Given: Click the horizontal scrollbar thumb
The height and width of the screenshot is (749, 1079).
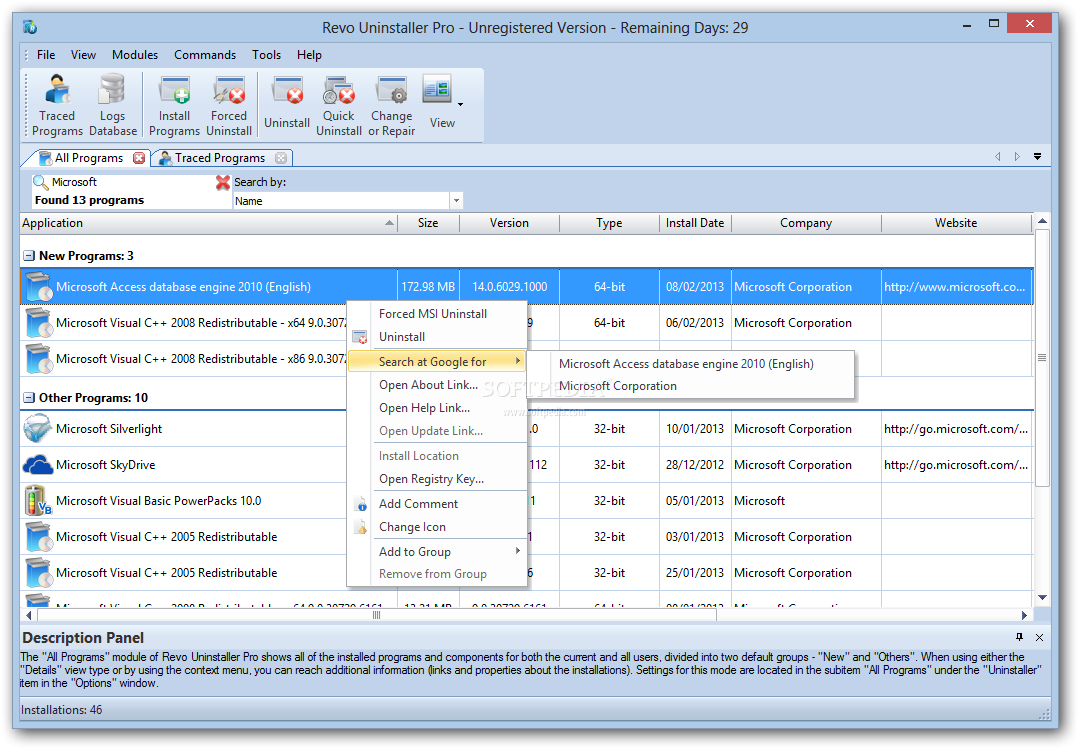Looking at the screenshot, I should pos(376,615).
